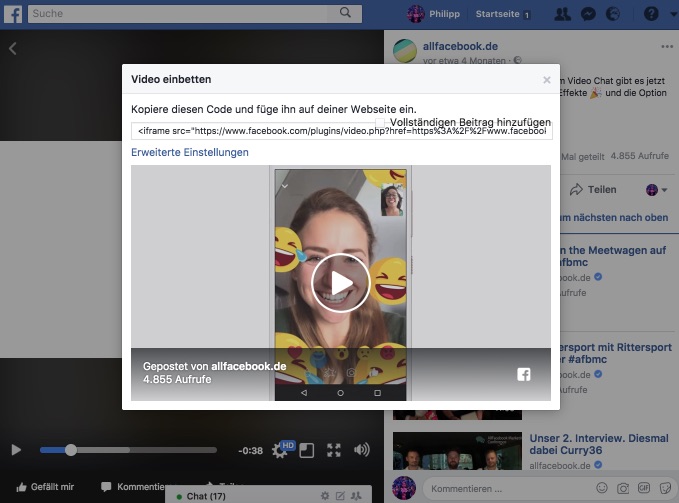679x503 pixels.
Task: Play the main video player
Action: [16, 450]
